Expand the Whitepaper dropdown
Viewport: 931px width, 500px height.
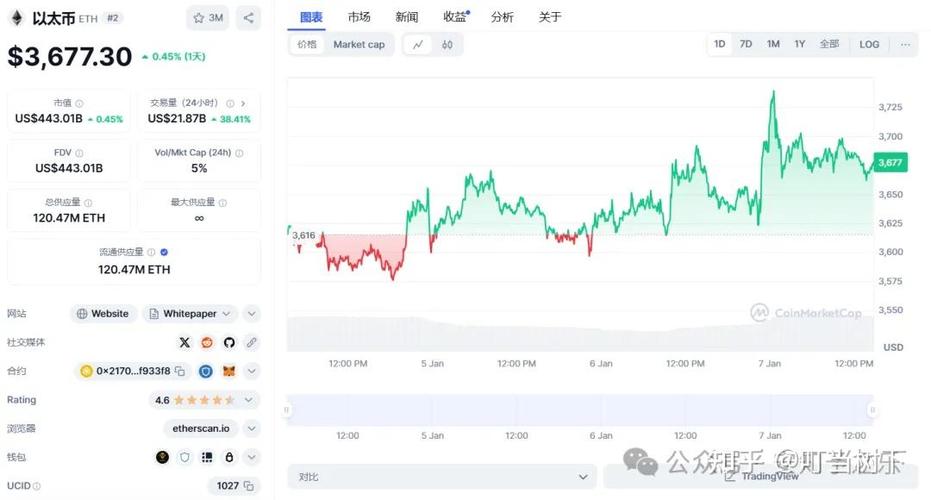(x=228, y=314)
